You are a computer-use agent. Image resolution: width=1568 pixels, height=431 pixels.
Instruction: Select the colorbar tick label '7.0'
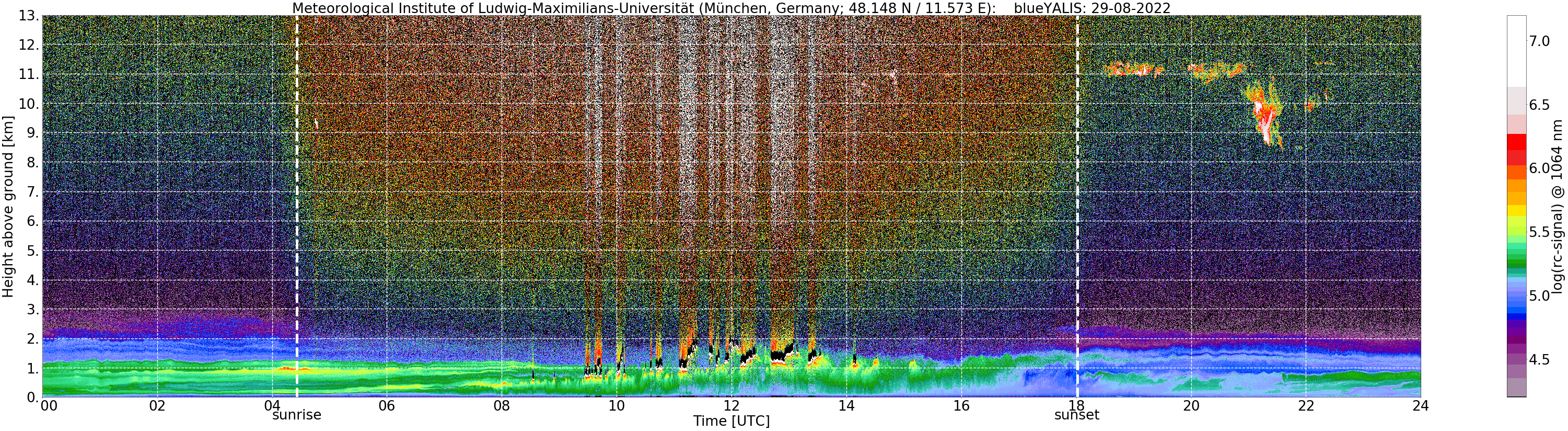click(x=1539, y=41)
